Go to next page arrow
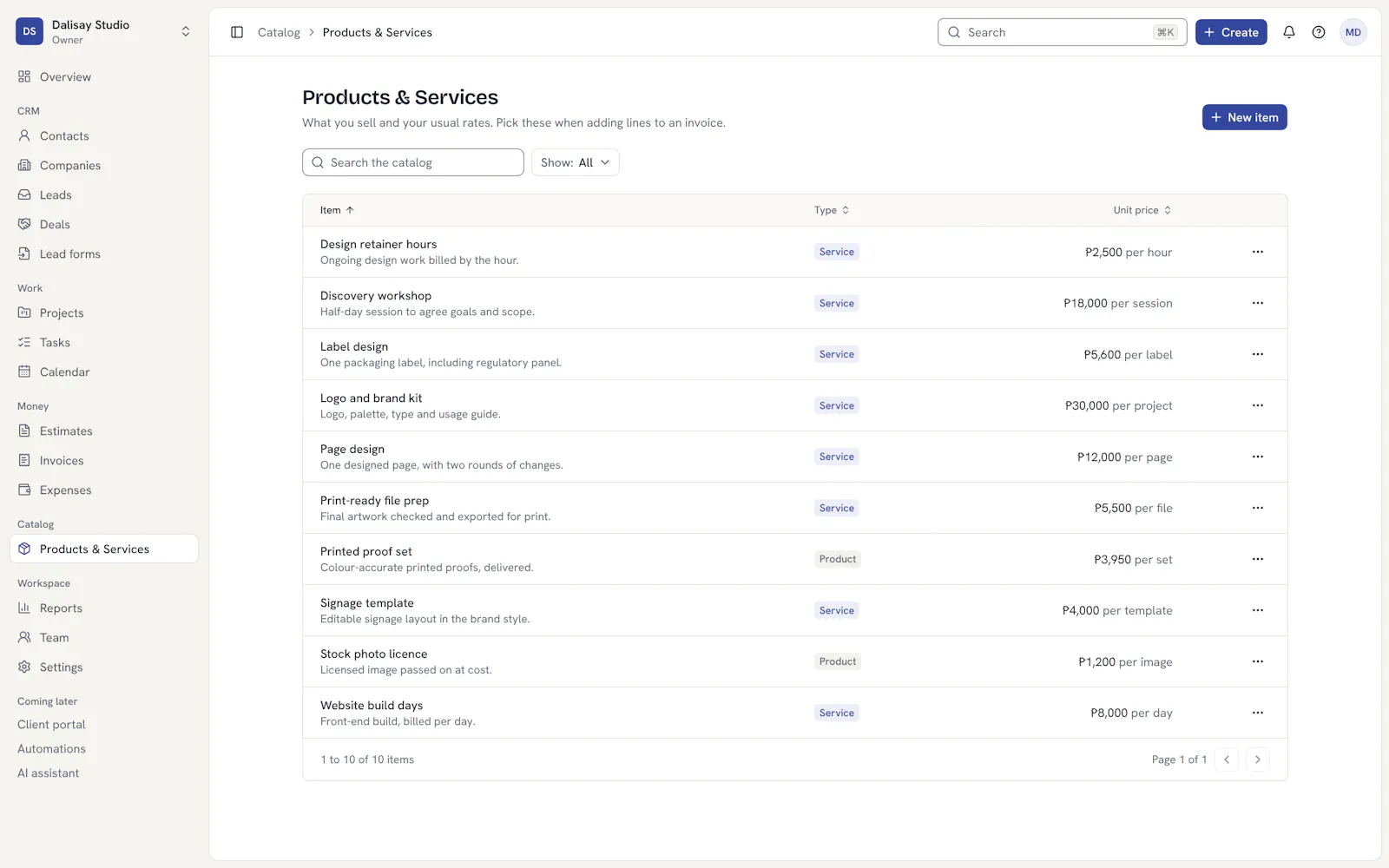 [x=1258, y=759]
